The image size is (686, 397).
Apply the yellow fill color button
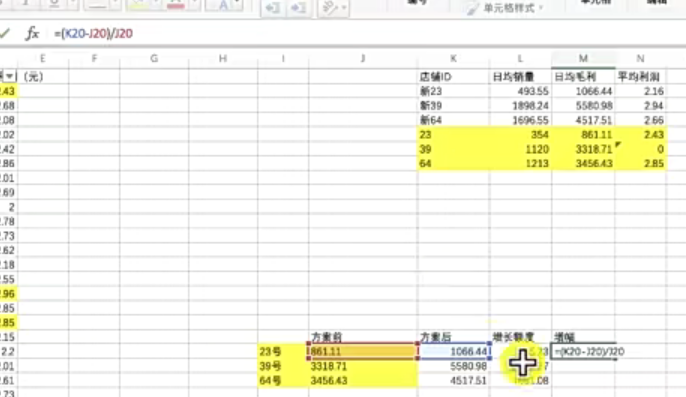138,5
